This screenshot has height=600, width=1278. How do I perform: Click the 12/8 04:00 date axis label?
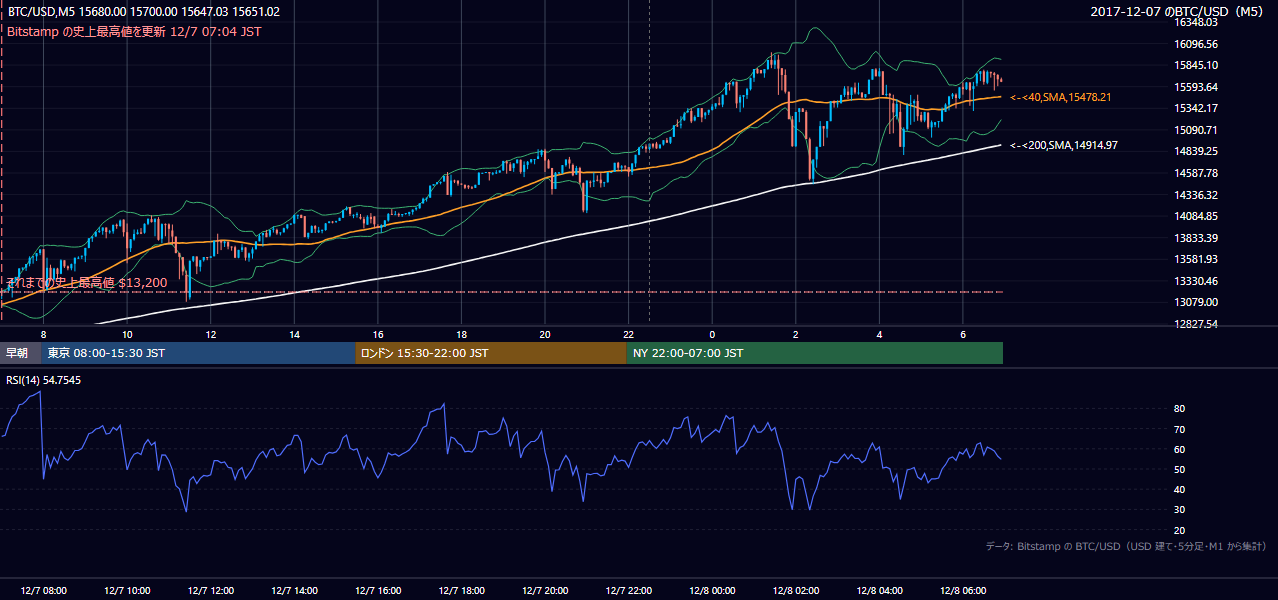[880, 591]
